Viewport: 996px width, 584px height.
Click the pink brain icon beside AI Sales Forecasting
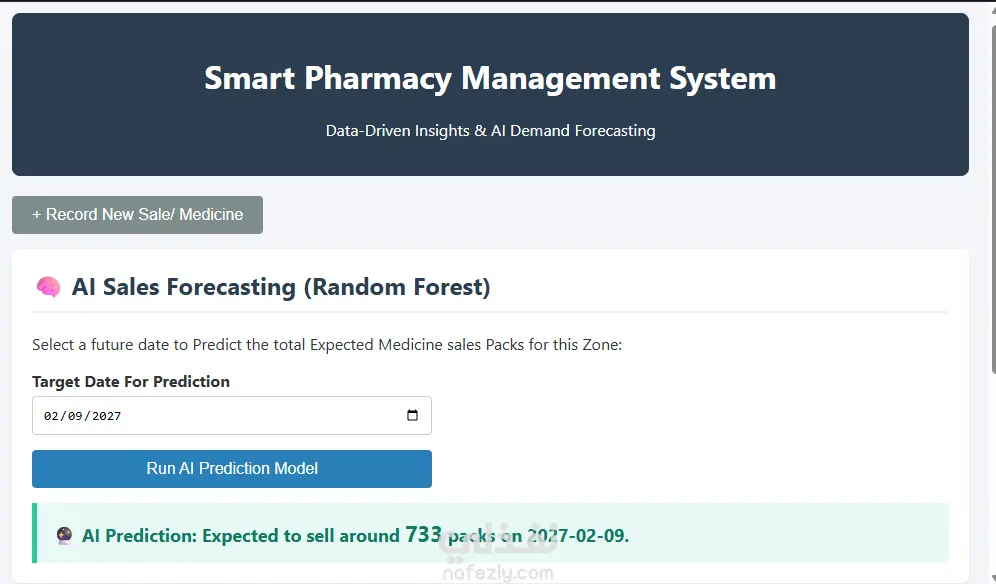[48, 287]
